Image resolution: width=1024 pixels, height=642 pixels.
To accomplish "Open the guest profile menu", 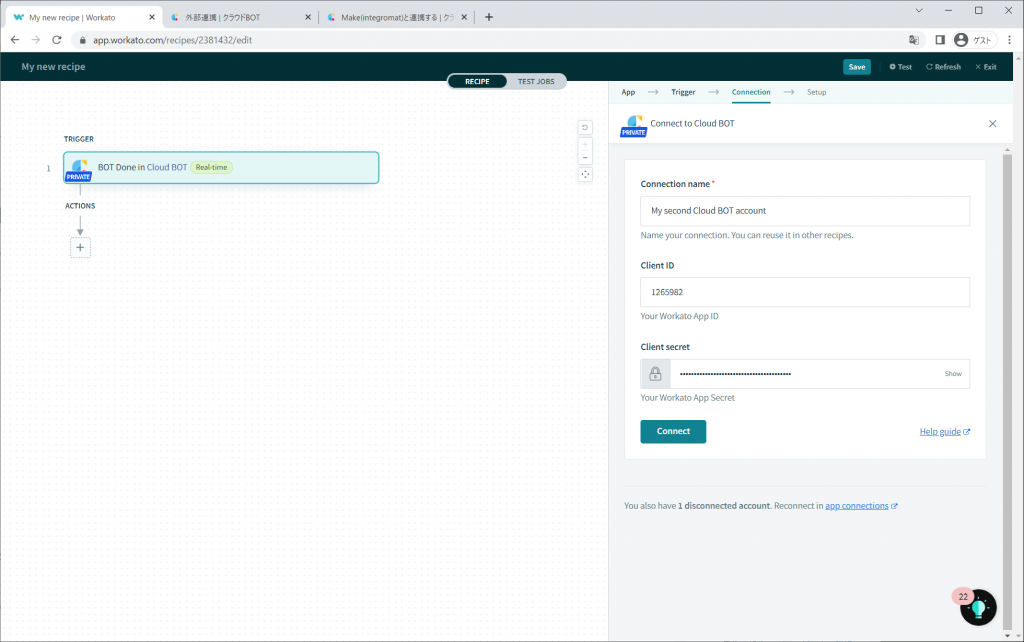I will click(974, 40).
